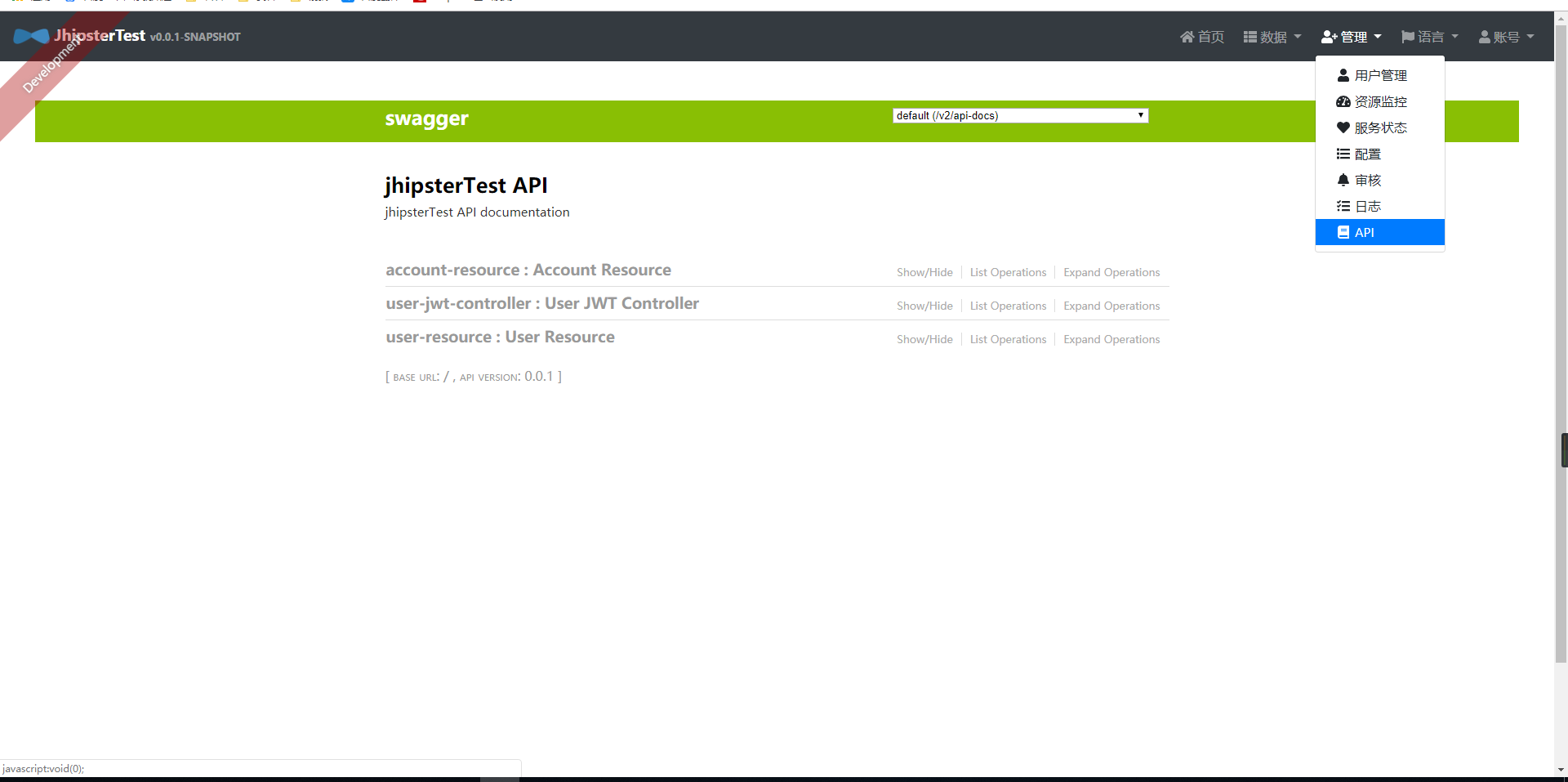
Task: Click Expand Operations for account-resource
Action: pyautogui.click(x=1111, y=272)
